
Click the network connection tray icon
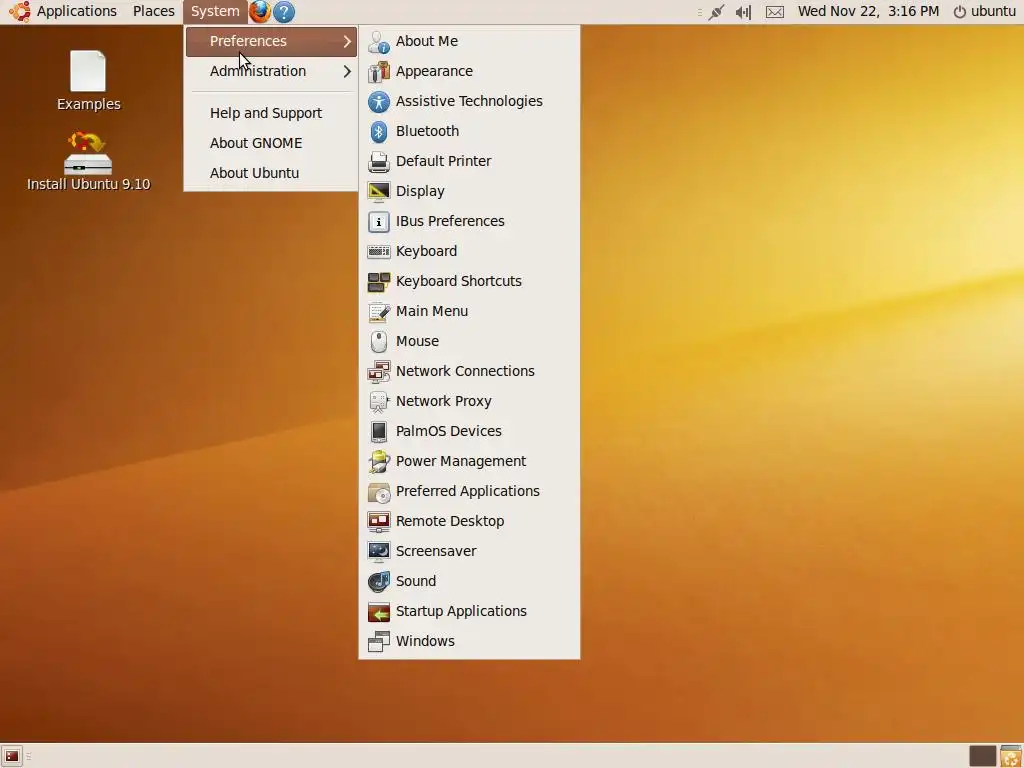tap(716, 12)
